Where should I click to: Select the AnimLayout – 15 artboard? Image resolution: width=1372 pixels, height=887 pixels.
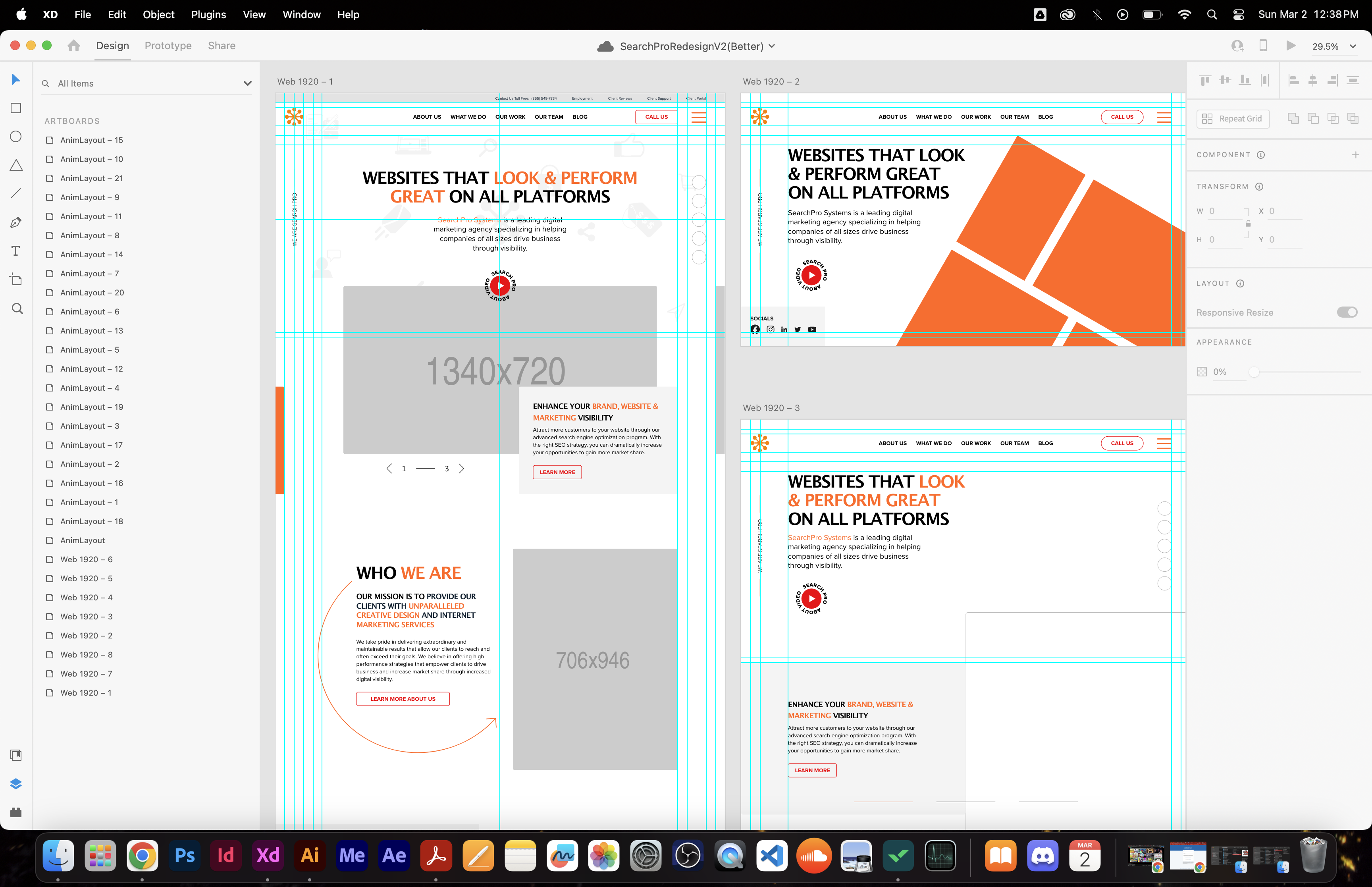92,140
